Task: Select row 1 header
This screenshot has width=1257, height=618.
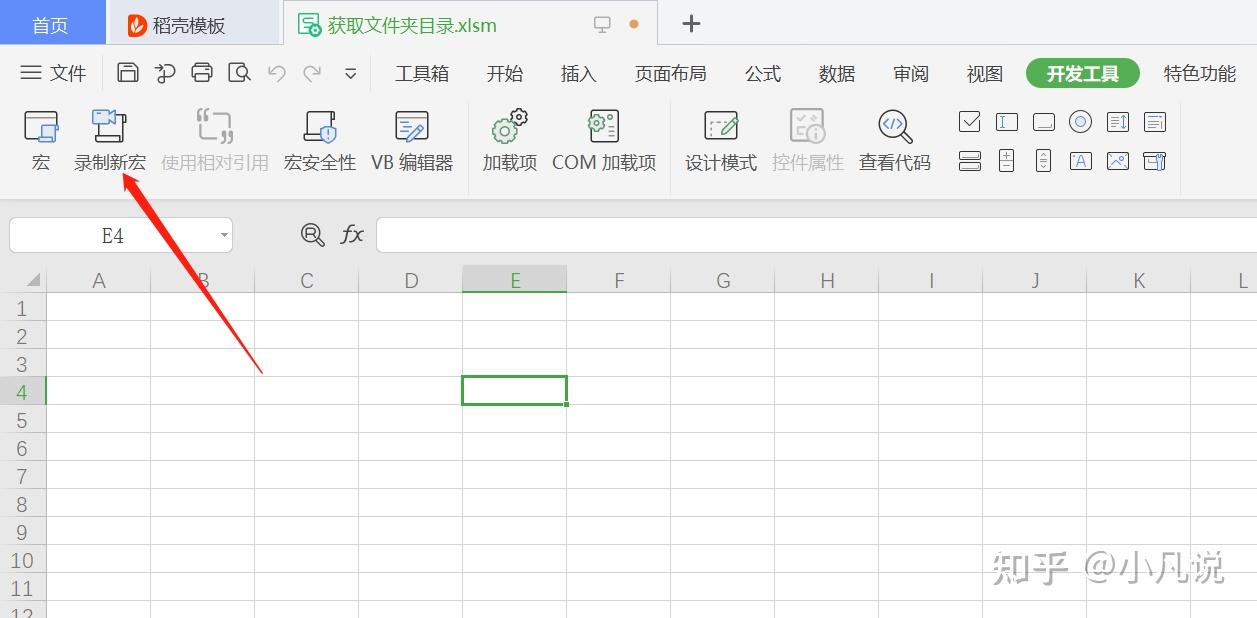Action: (x=22, y=308)
